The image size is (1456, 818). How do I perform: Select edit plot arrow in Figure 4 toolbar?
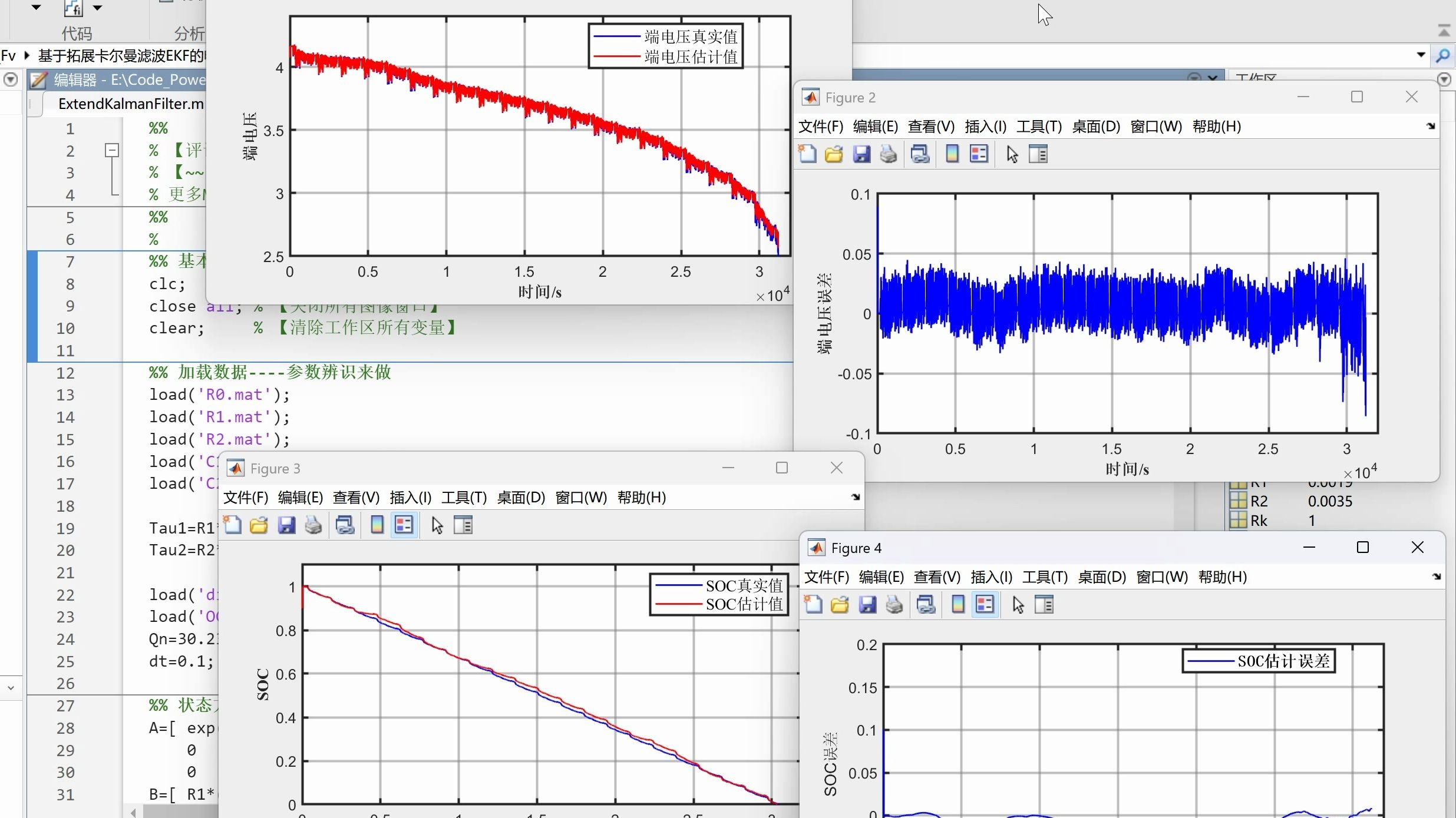click(1018, 604)
